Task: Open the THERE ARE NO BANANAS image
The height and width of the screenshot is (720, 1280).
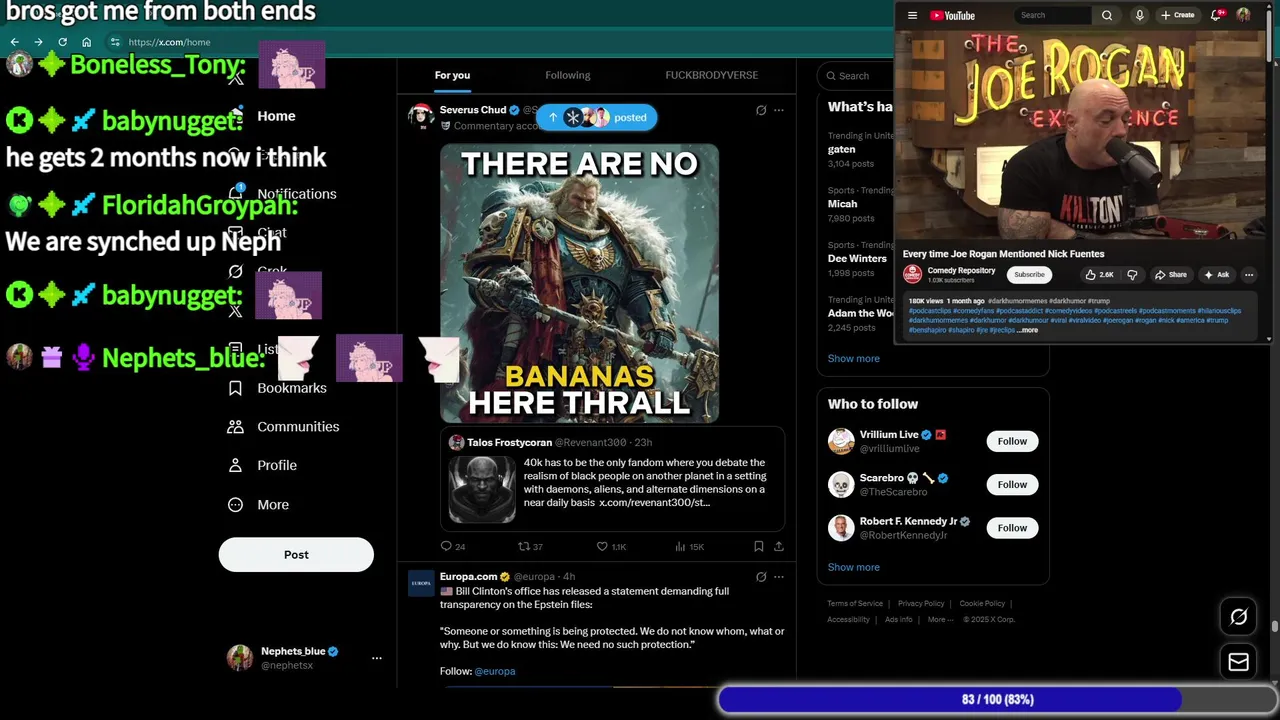Action: coord(579,283)
